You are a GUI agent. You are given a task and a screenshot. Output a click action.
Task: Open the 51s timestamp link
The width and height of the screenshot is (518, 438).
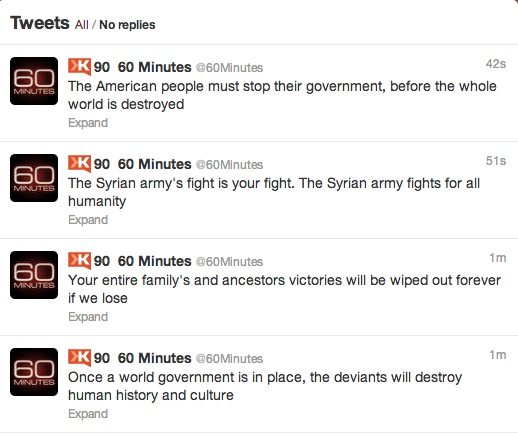(x=496, y=161)
